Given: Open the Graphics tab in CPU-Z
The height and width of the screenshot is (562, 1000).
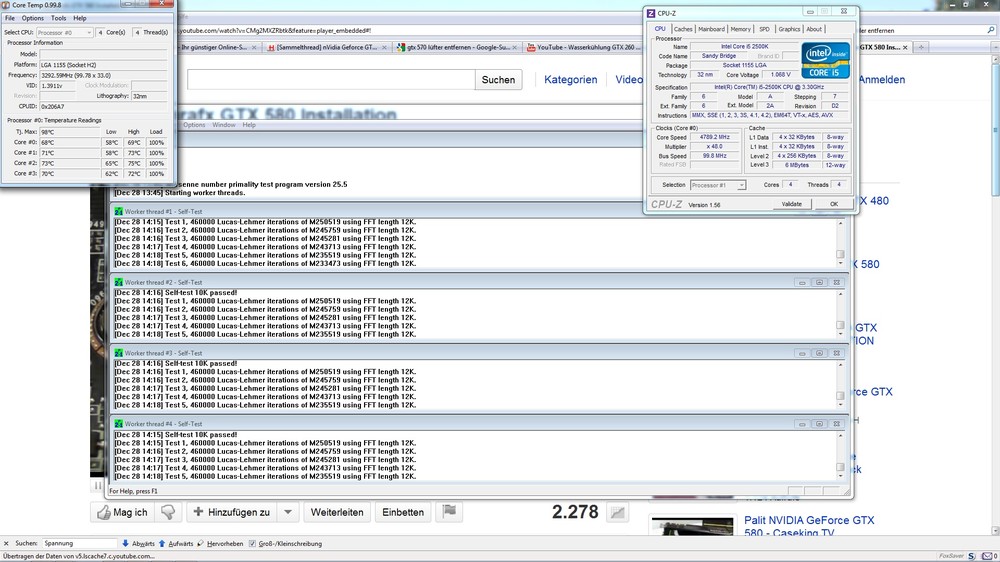Looking at the screenshot, I should tap(789, 29).
